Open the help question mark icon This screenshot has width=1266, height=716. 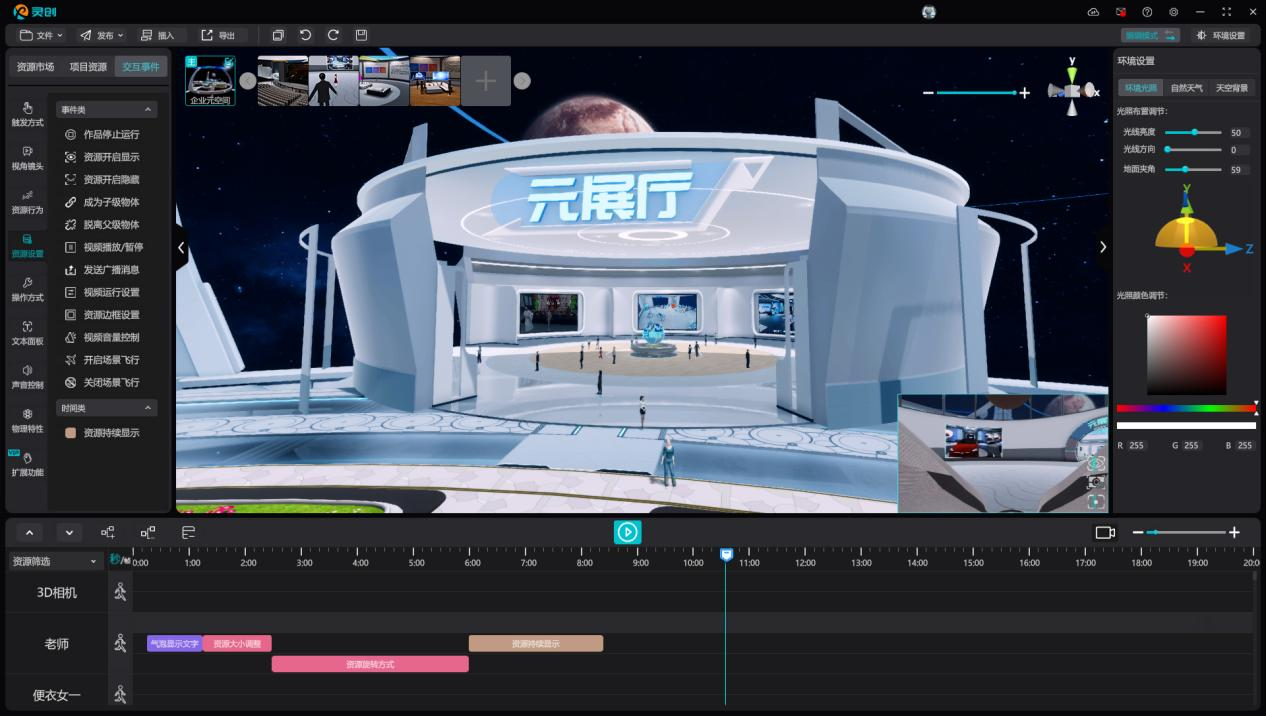[1147, 12]
